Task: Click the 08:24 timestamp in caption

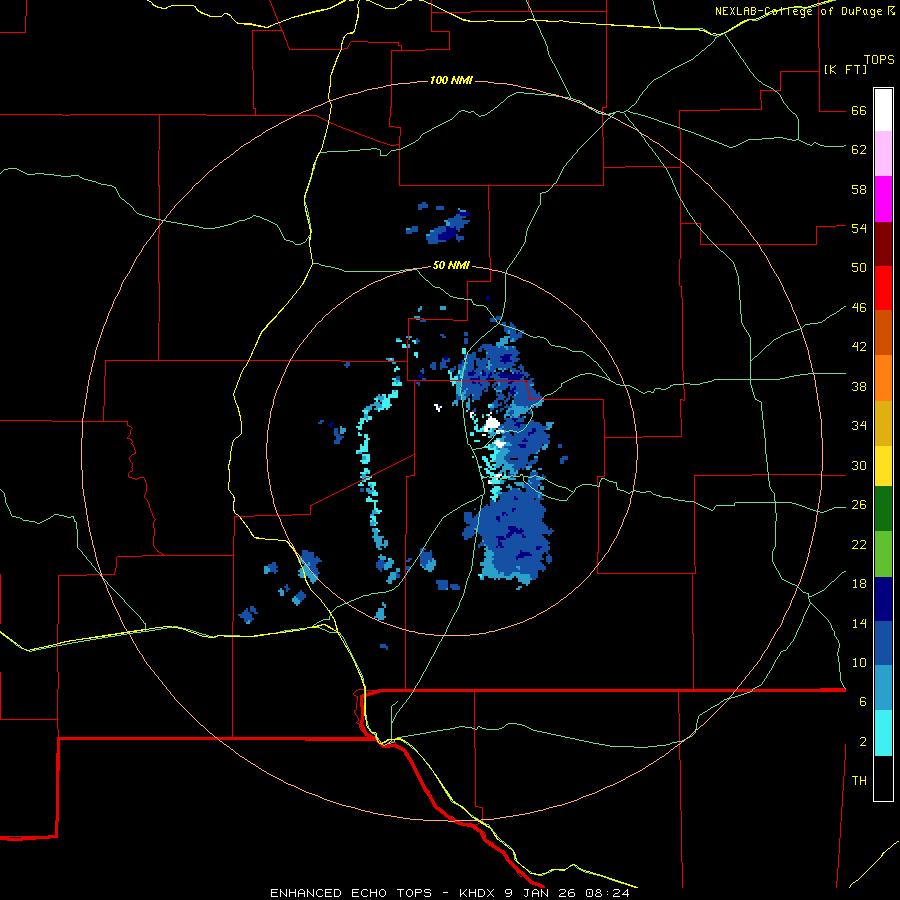Action: point(607,893)
